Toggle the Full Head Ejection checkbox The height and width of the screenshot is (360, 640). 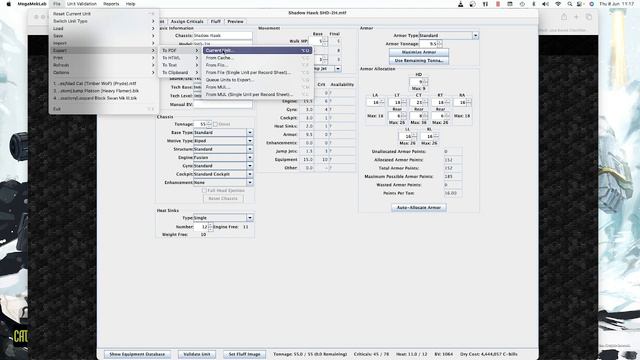(204, 191)
